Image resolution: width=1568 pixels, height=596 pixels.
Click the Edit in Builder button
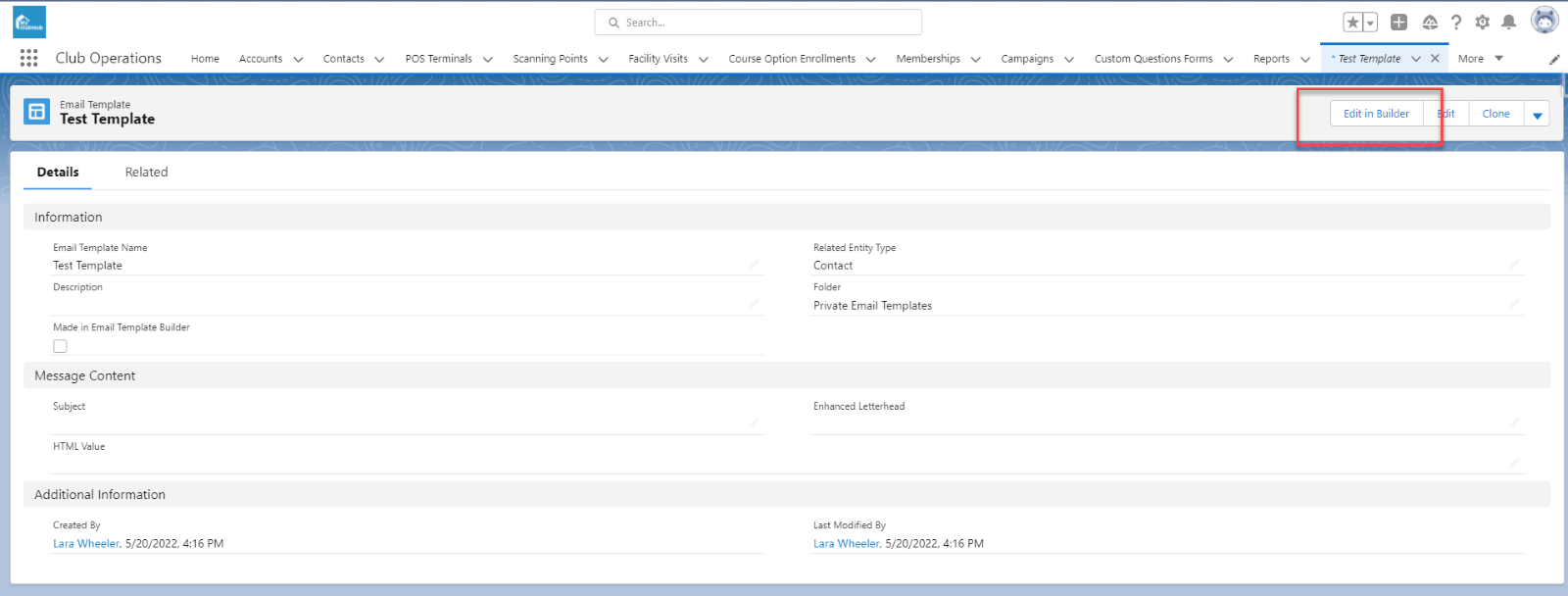coord(1376,114)
